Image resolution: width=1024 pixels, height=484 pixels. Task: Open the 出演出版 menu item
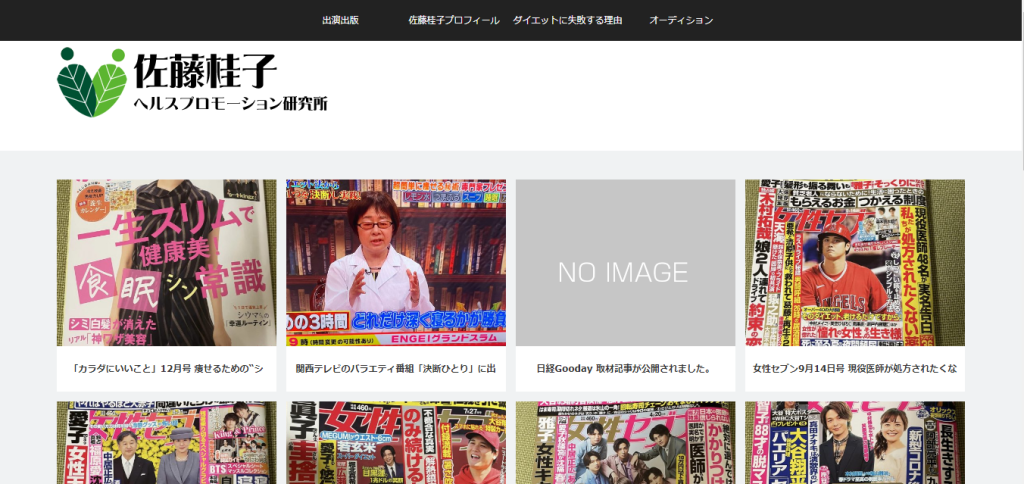[340, 20]
